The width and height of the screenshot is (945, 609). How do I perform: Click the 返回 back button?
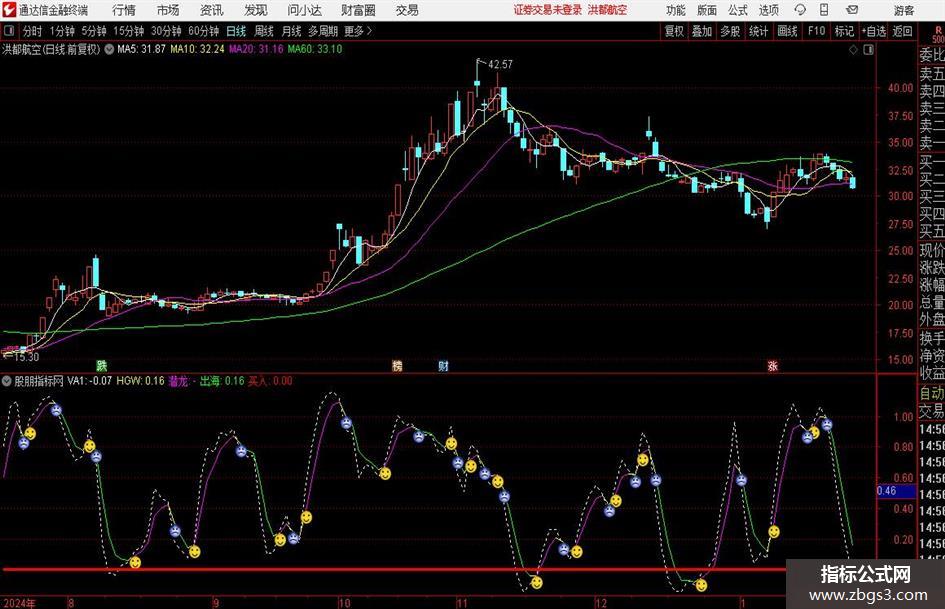click(902, 31)
